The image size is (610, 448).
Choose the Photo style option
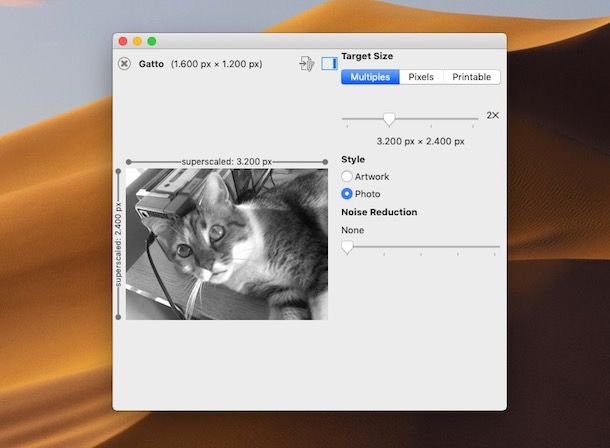pyautogui.click(x=347, y=194)
